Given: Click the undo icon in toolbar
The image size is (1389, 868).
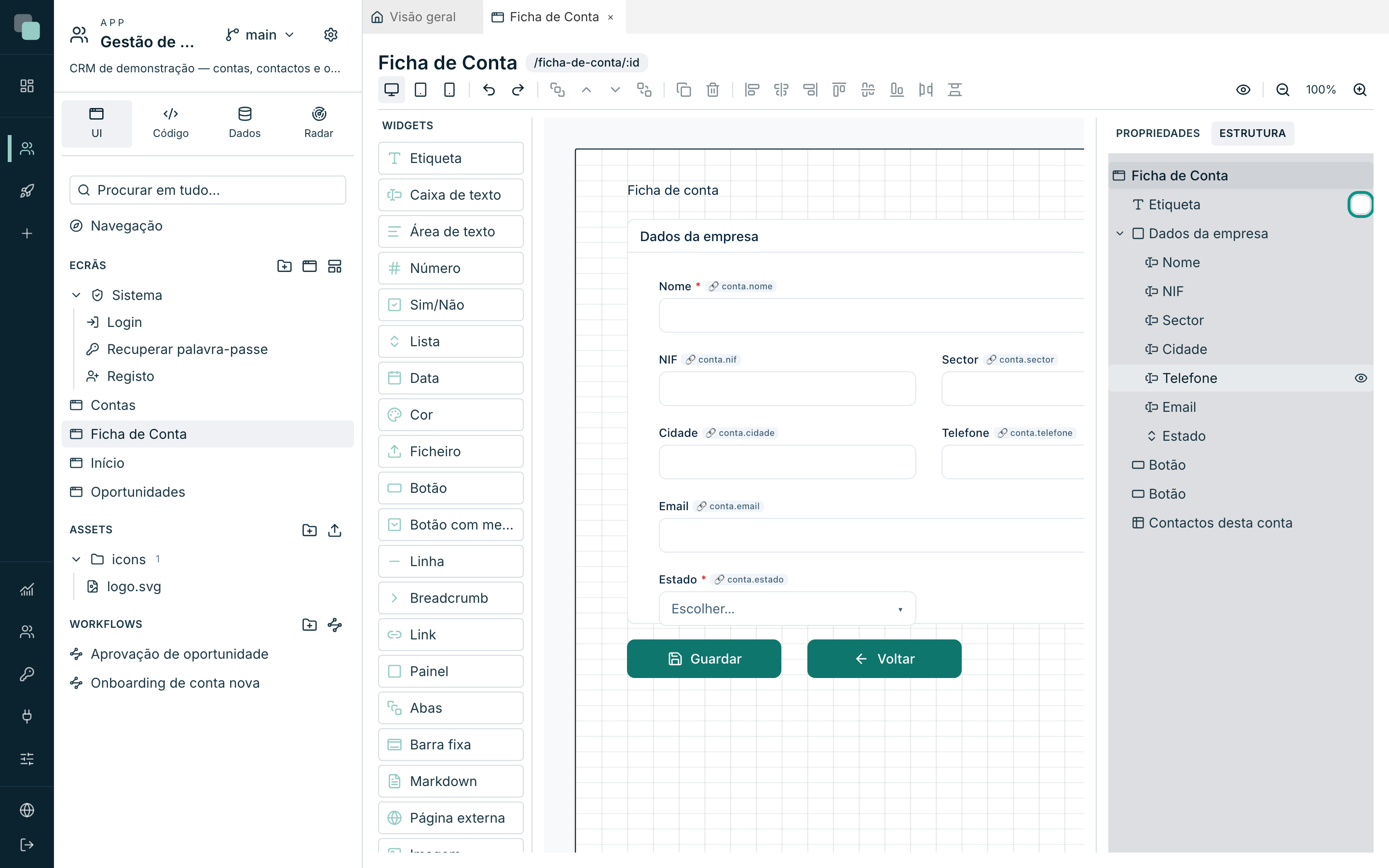Looking at the screenshot, I should point(489,90).
